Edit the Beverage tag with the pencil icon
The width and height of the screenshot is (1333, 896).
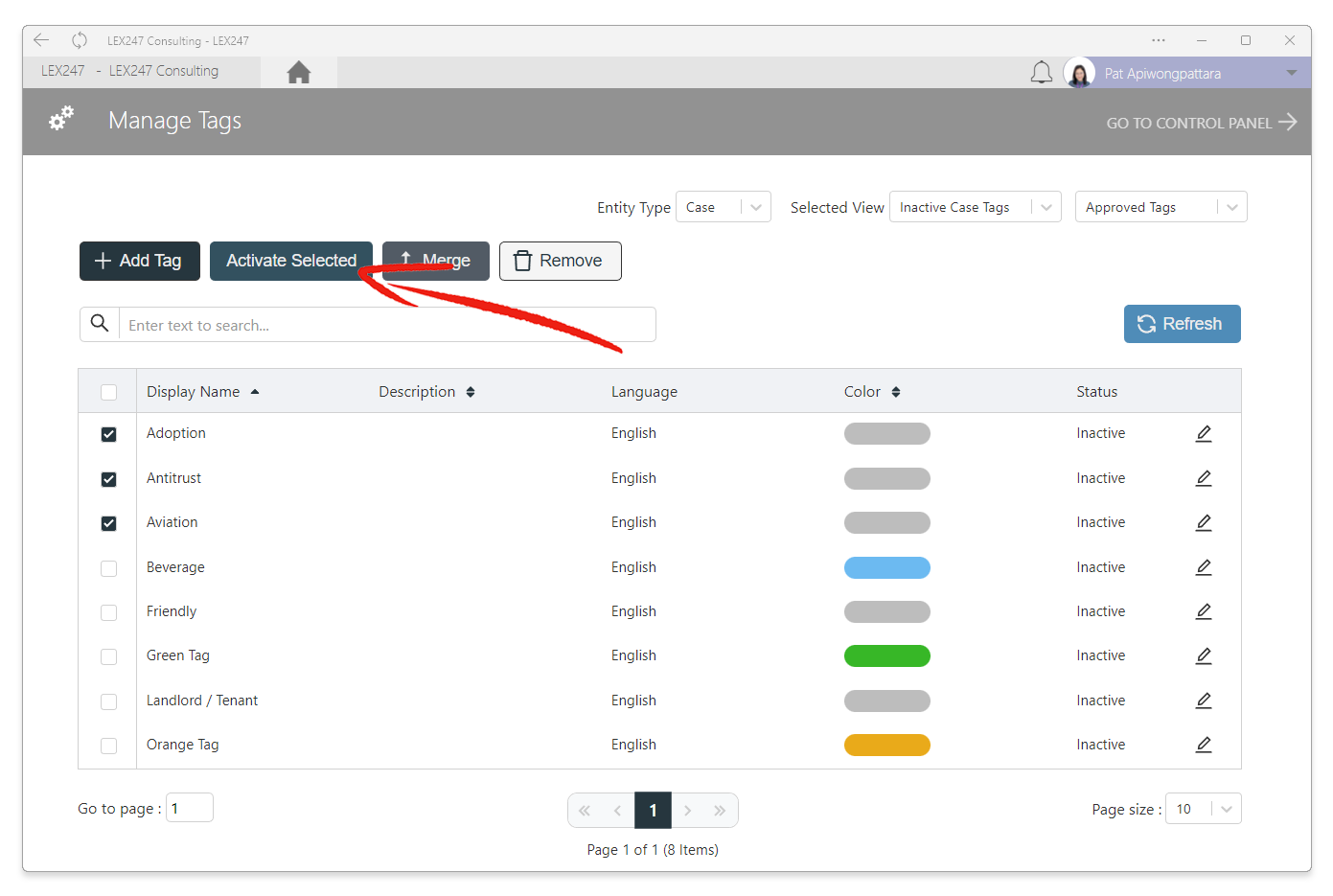point(1204,567)
